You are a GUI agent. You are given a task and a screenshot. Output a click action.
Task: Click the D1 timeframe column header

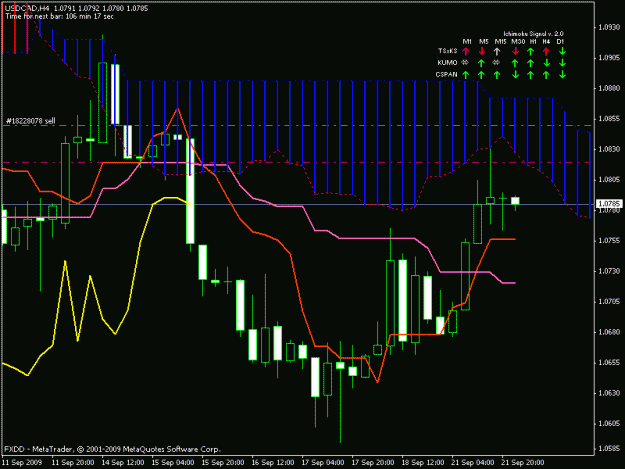pyautogui.click(x=560, y=41)
